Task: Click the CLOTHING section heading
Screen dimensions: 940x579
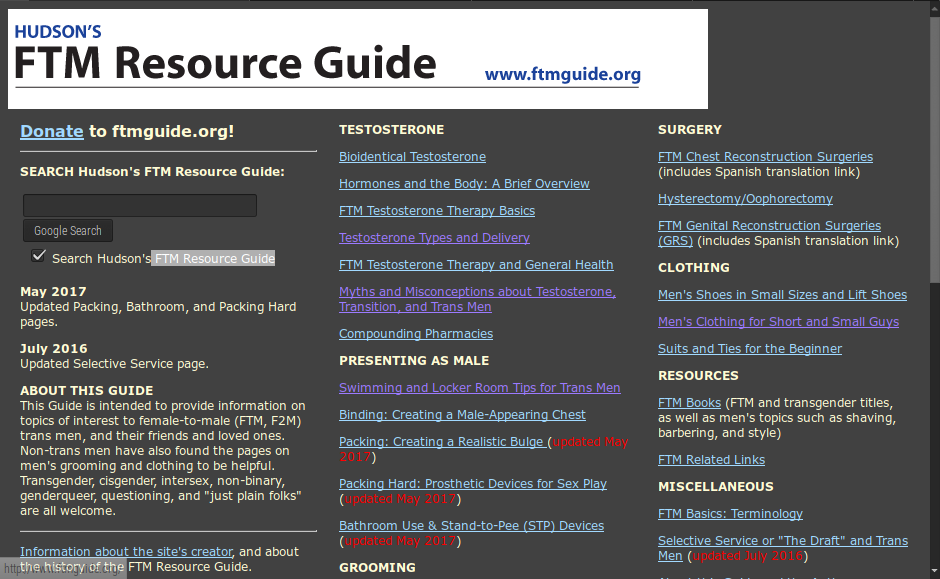Action: point(694,267)
